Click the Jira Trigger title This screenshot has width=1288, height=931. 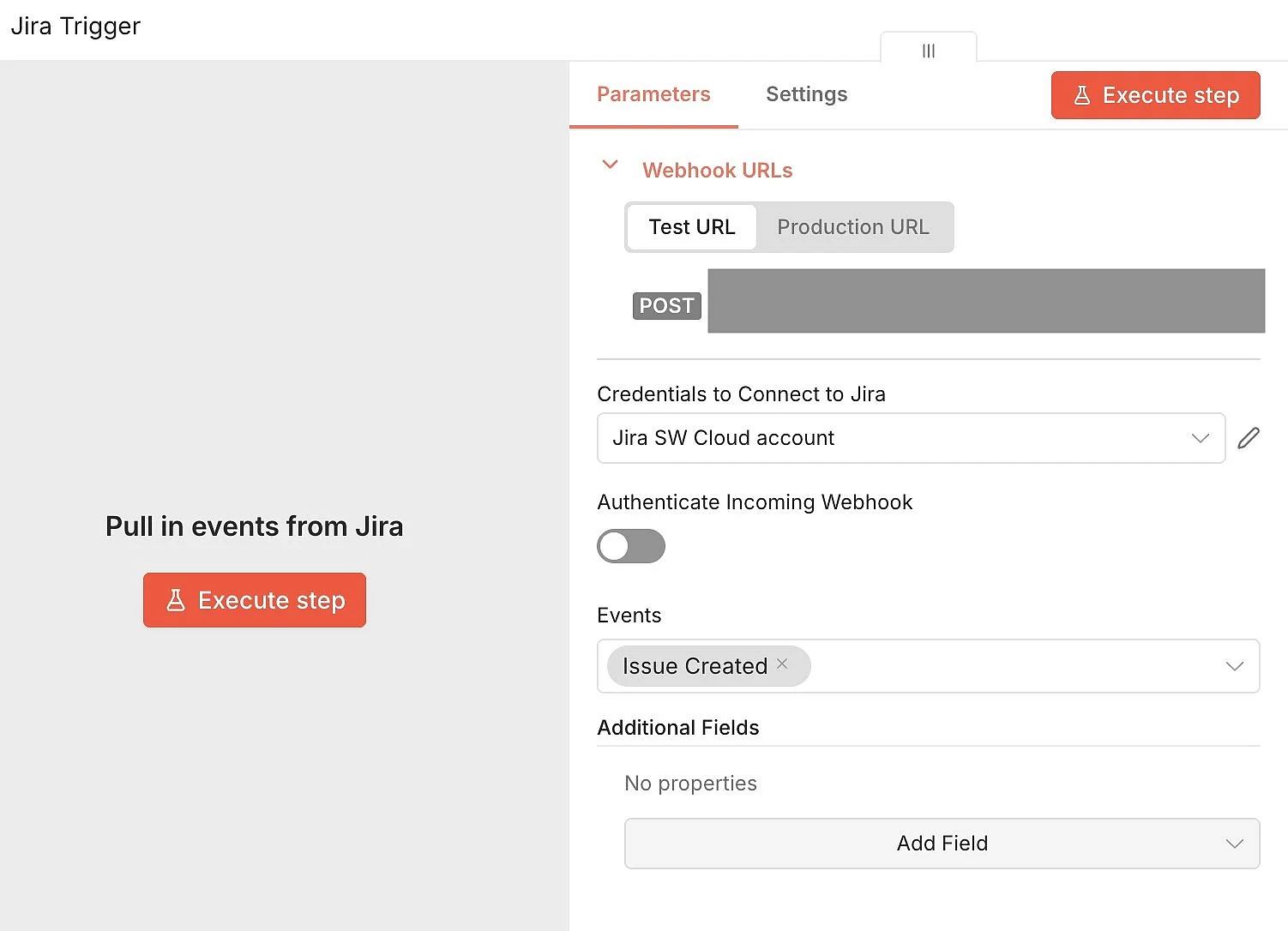click(x=75, y=27)
